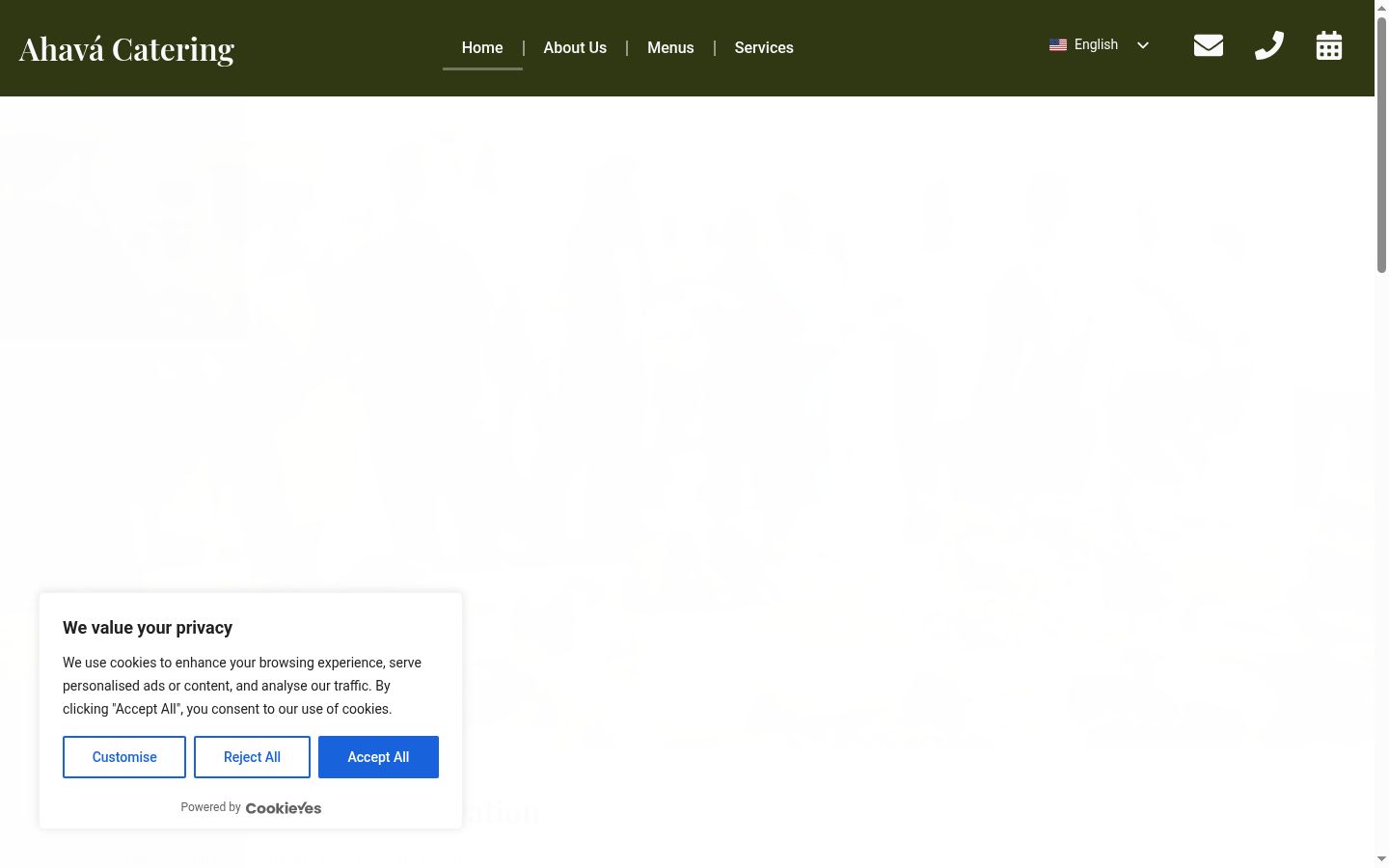Click the phone call icon
This screenshot has width=1389, height=868.
pos(1269,45)
